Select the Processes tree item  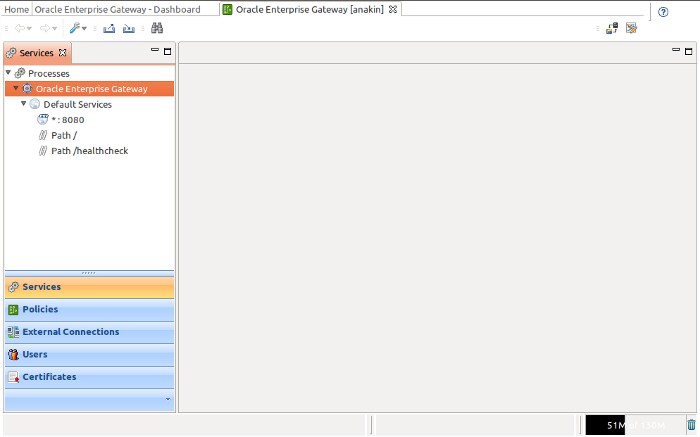pyautogui.click(x=49, y=73)
